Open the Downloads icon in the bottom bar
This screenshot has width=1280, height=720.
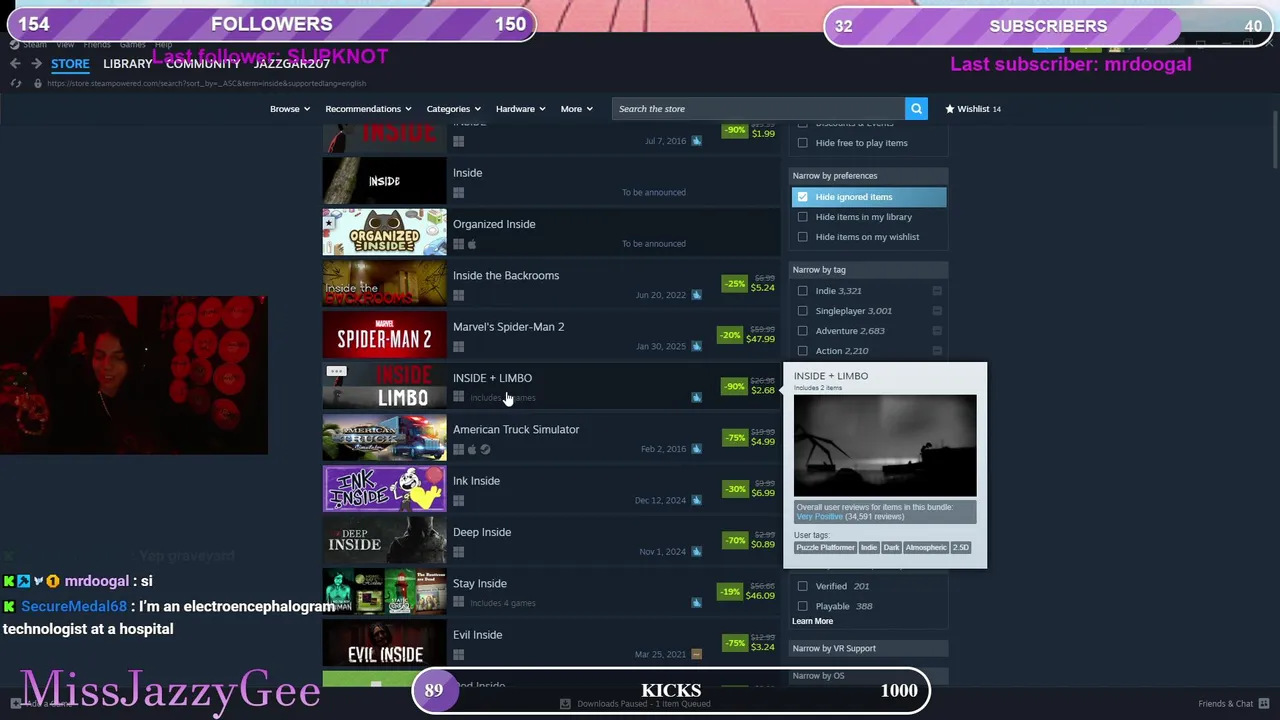[x=565, y=703]
